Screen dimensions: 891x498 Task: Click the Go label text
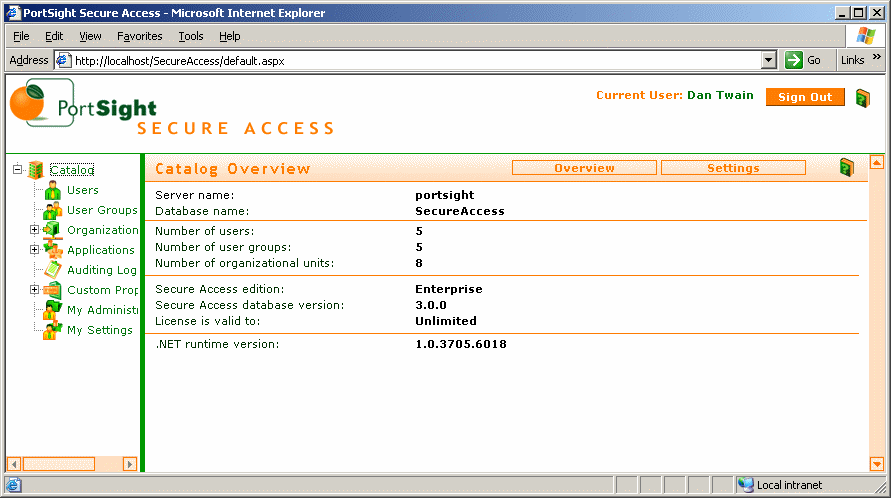click(814, 60)
